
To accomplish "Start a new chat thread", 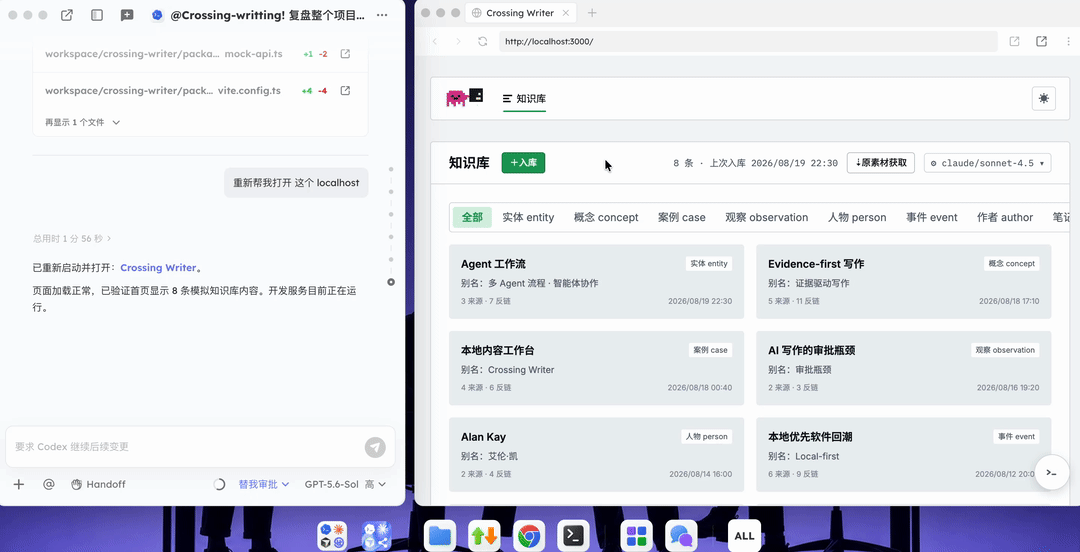I will (127, 15).
